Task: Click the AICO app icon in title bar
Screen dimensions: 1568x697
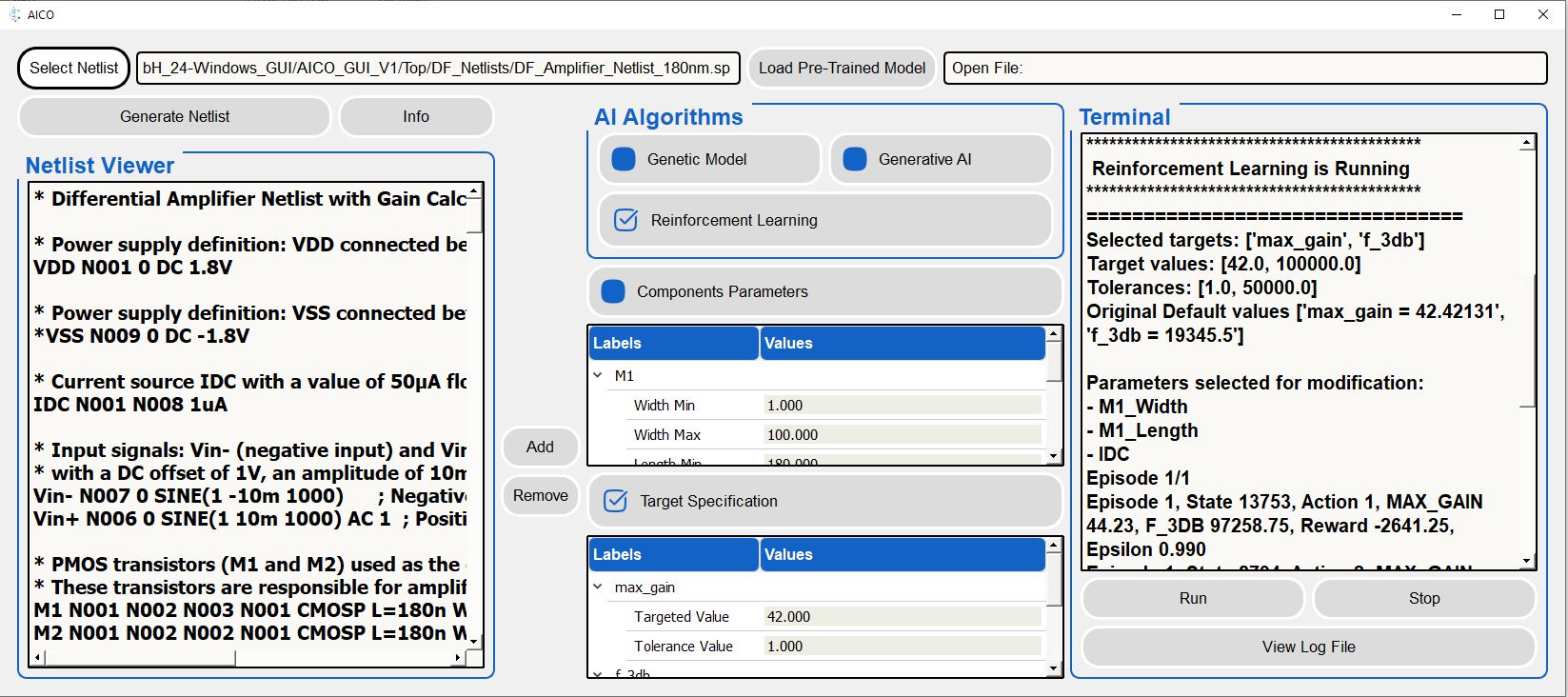Action: click(x=14, y=14)
